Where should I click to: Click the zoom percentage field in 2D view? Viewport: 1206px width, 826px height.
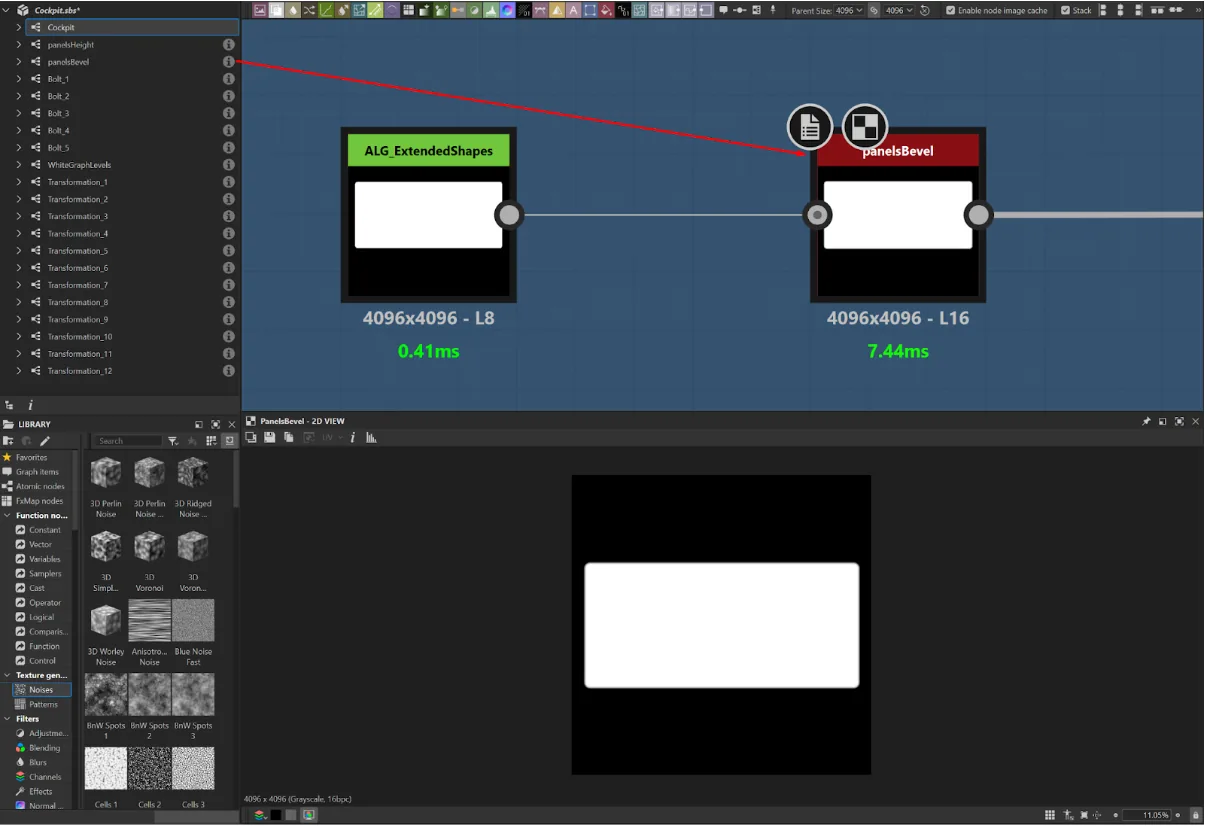1146,815
